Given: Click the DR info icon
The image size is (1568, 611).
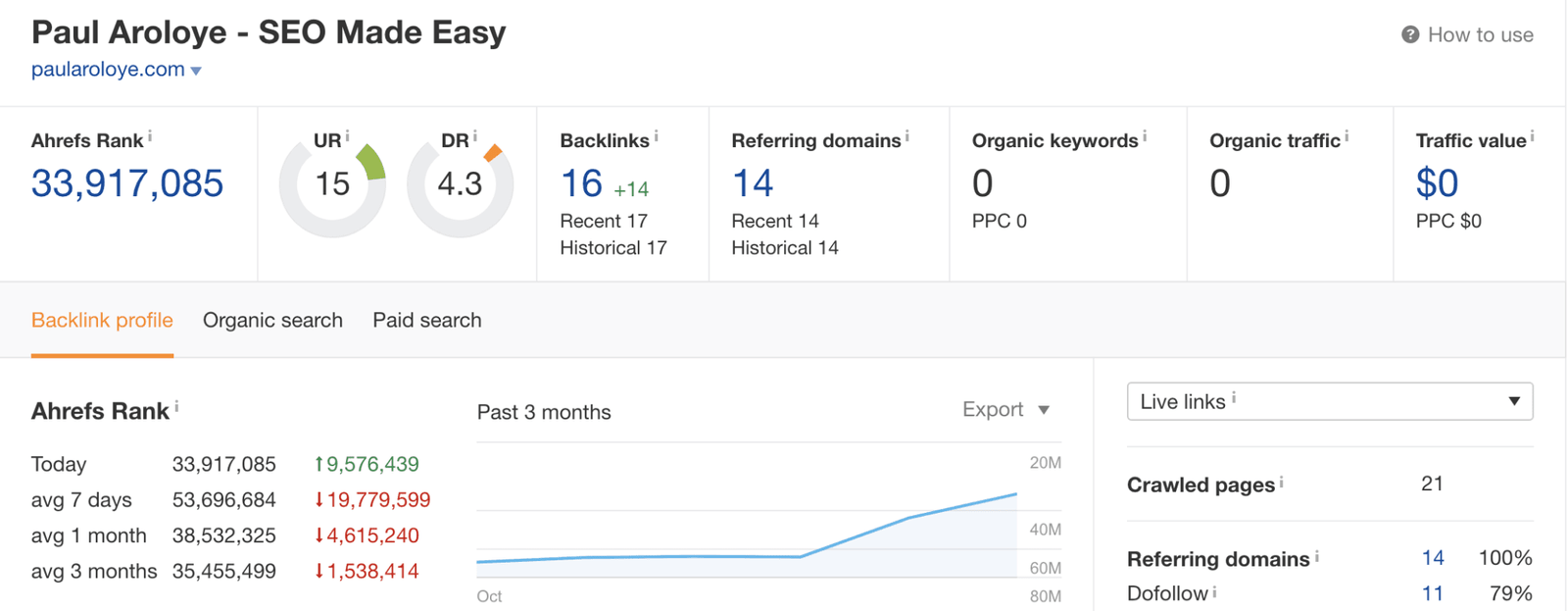Looking at the screenshot, I should click(475, 136).
